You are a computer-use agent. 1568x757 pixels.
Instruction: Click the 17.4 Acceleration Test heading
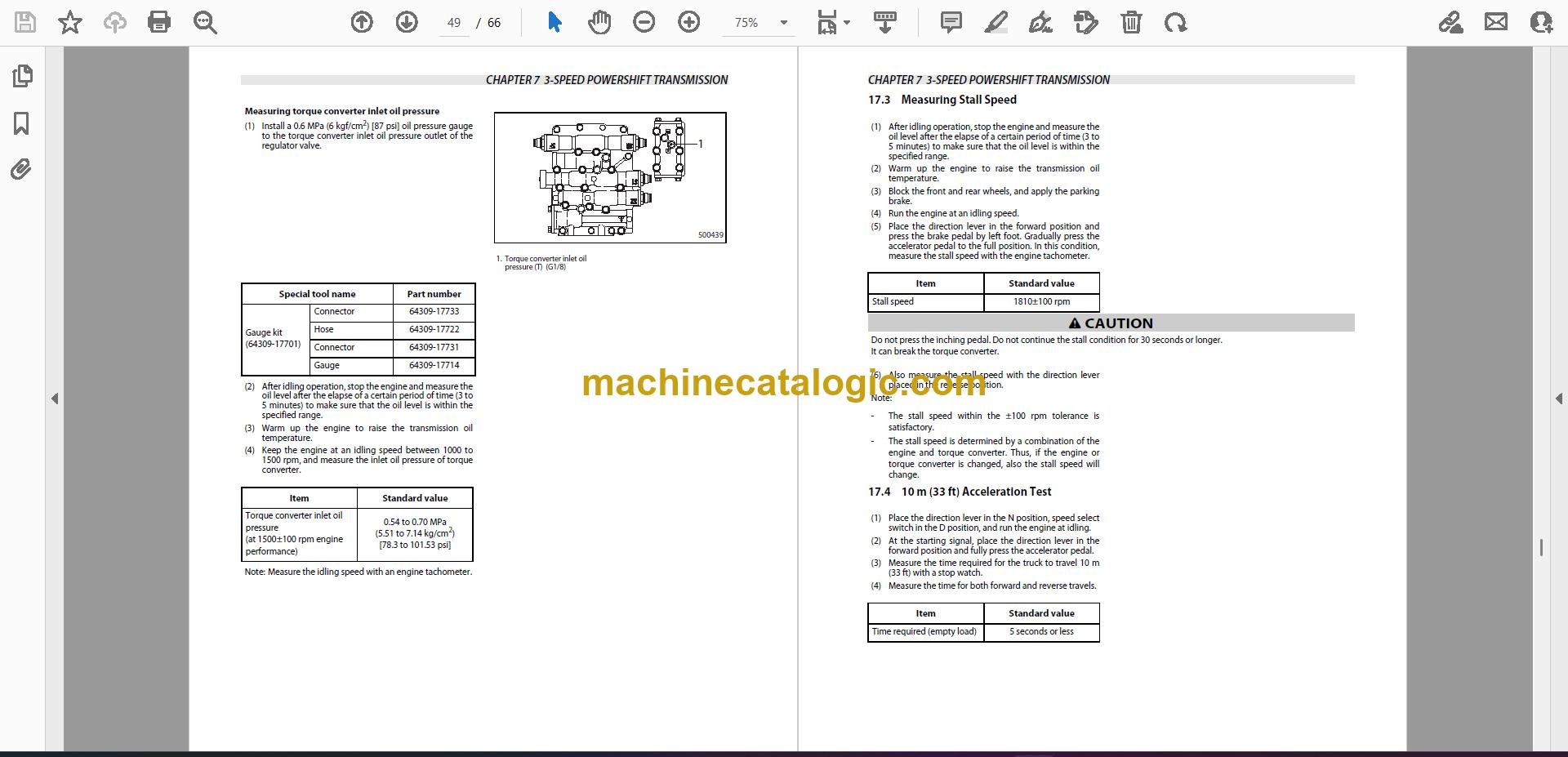pos(960,492)
